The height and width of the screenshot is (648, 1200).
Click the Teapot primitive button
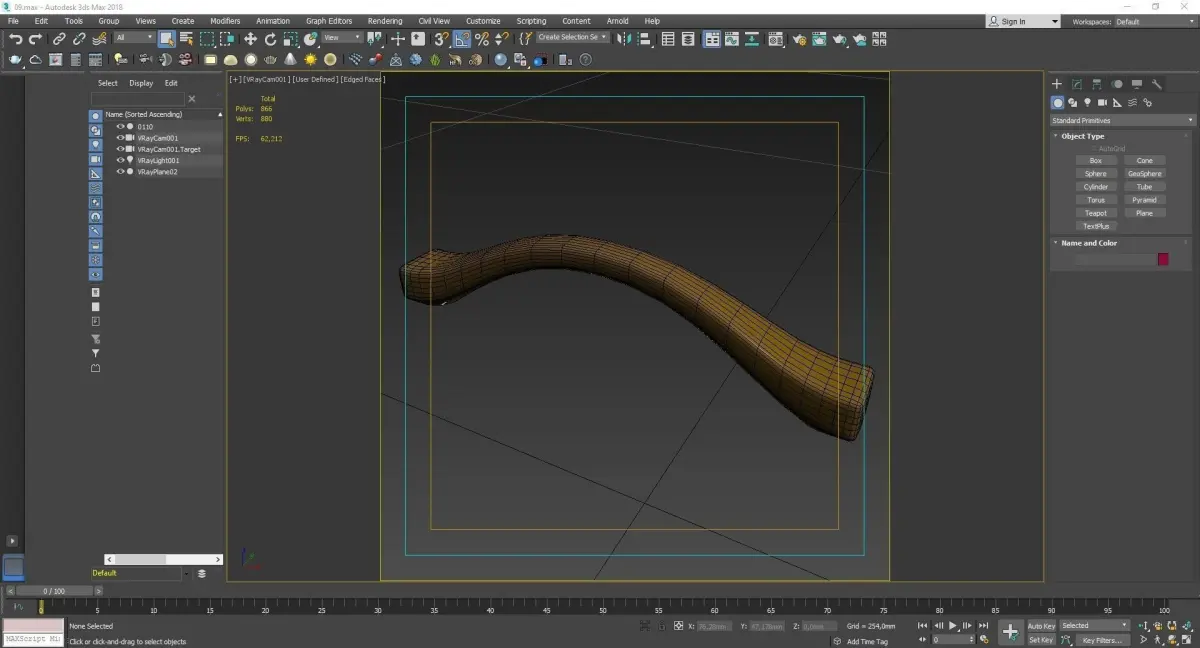click(x=1096, y=213)
